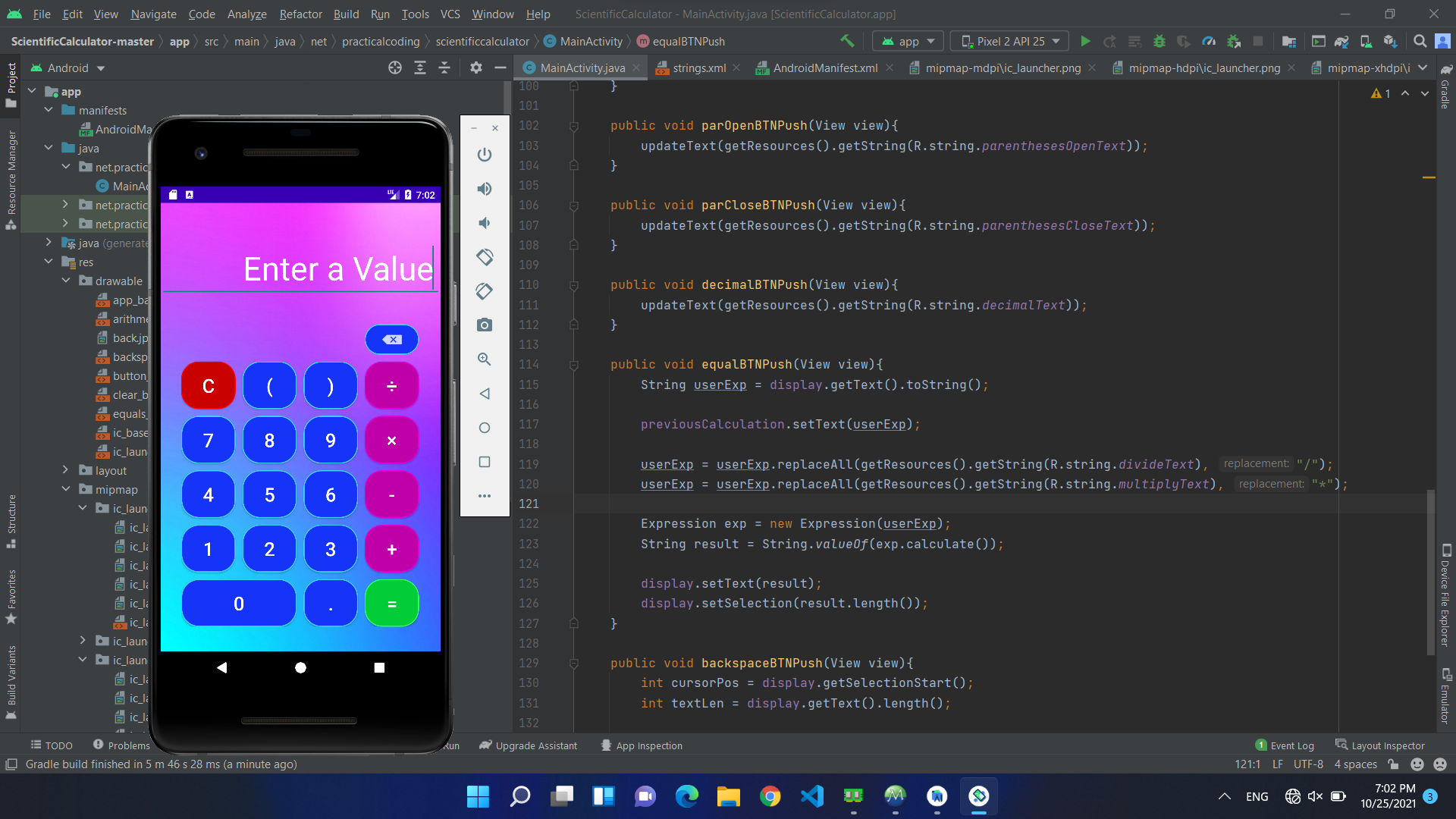Toggle the TODO tool window
The image size is (1456, 819).
pyautogui.click(x=52, y=745)
